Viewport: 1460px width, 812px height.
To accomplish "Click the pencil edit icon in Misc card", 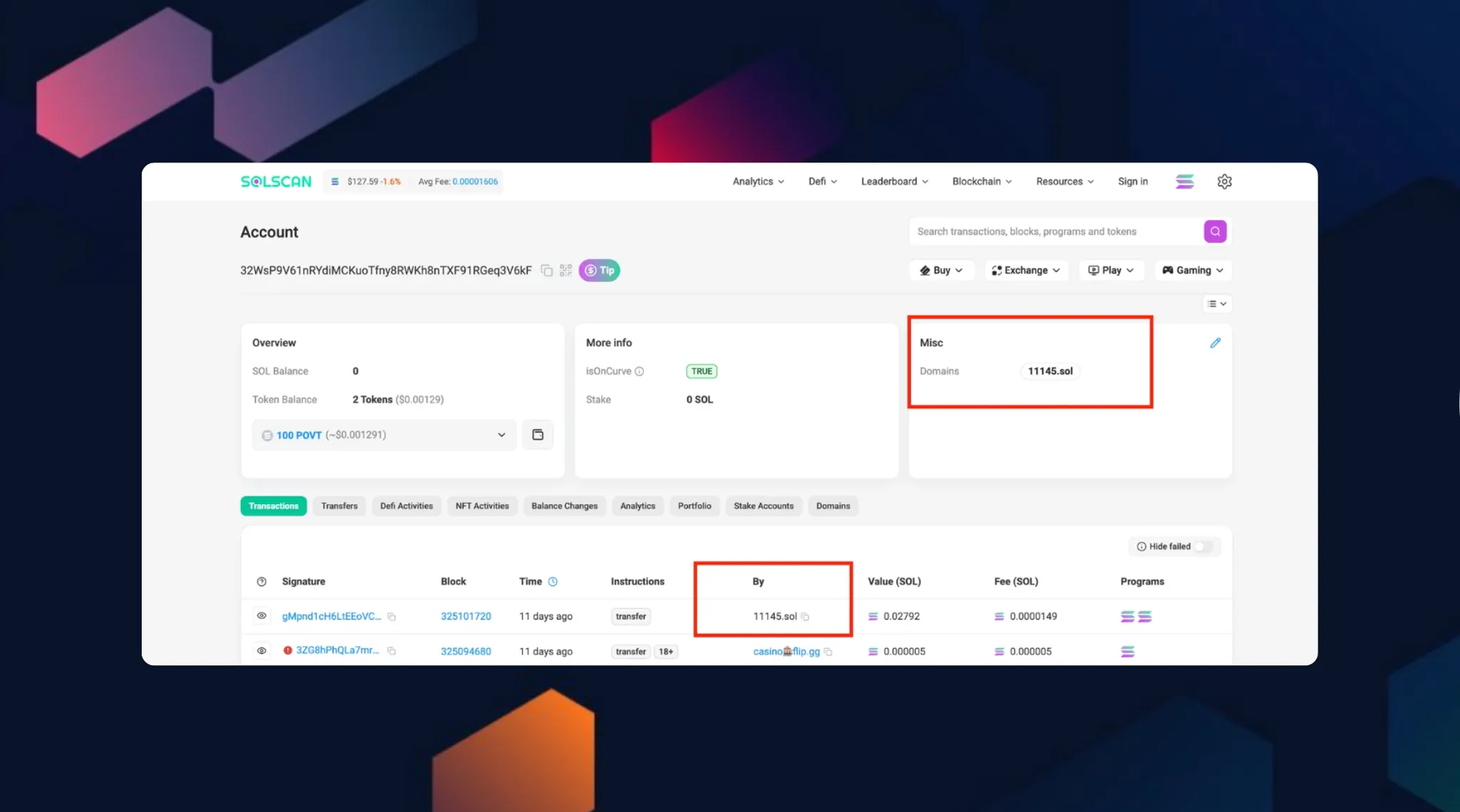I will pos(1215,343).
